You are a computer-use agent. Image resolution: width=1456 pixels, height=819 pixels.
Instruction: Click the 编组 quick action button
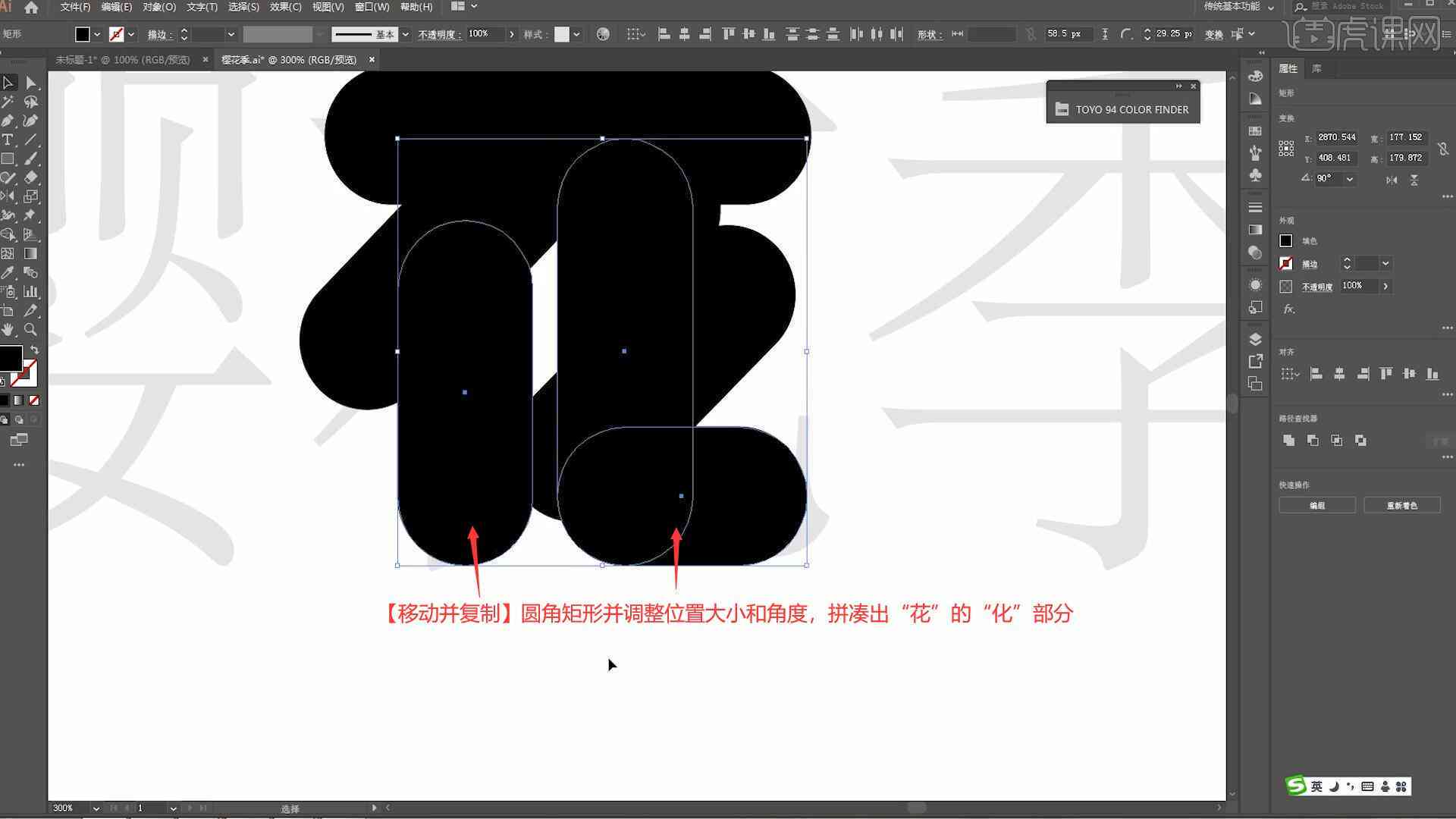pyautogui.click(x=1317, y=505)
